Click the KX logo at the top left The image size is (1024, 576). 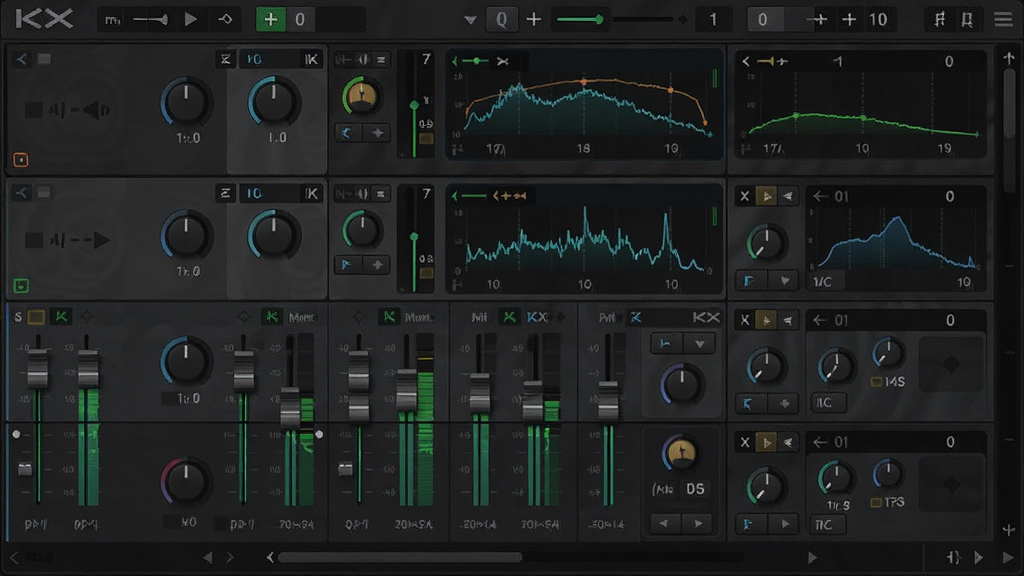click(44, 19)
